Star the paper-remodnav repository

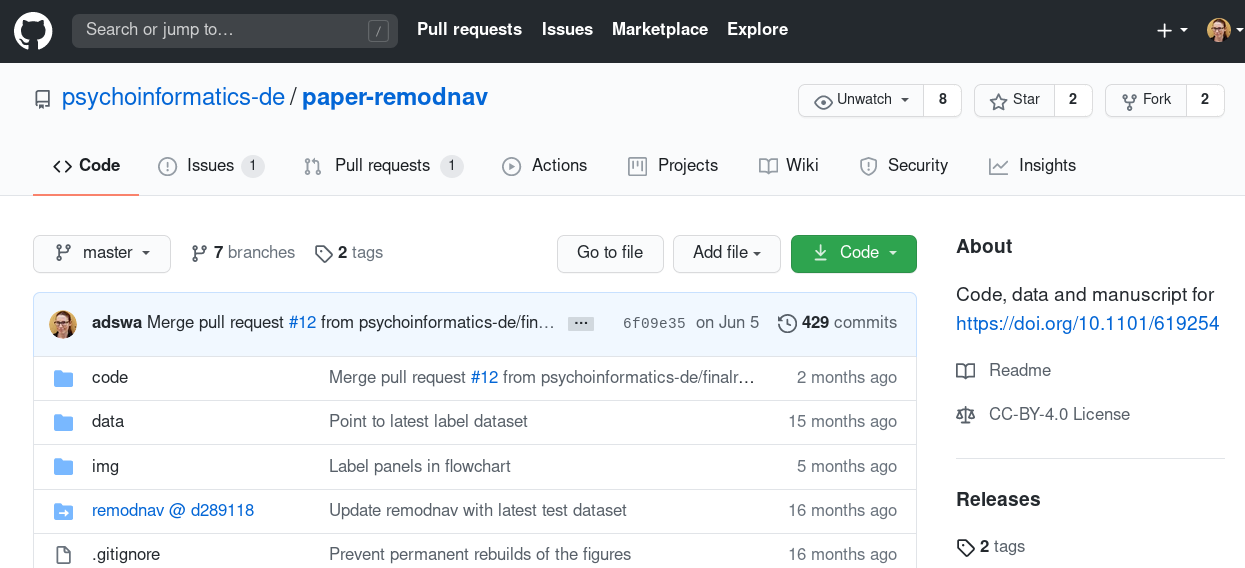tap(1014, 100)
